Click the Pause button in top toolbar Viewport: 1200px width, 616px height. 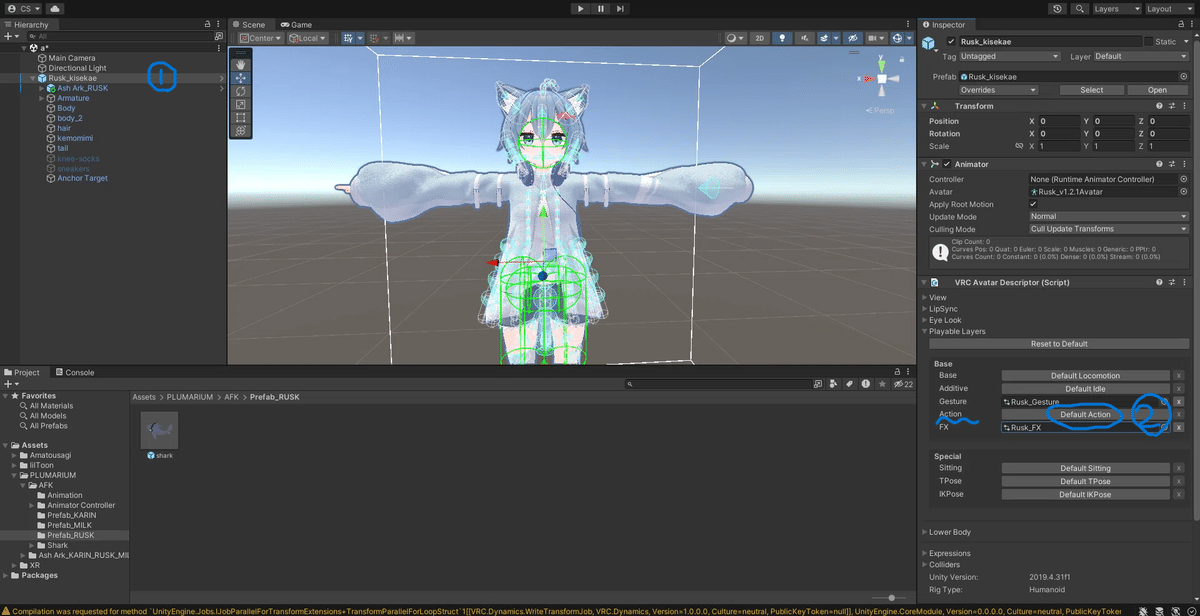point(601,8)
